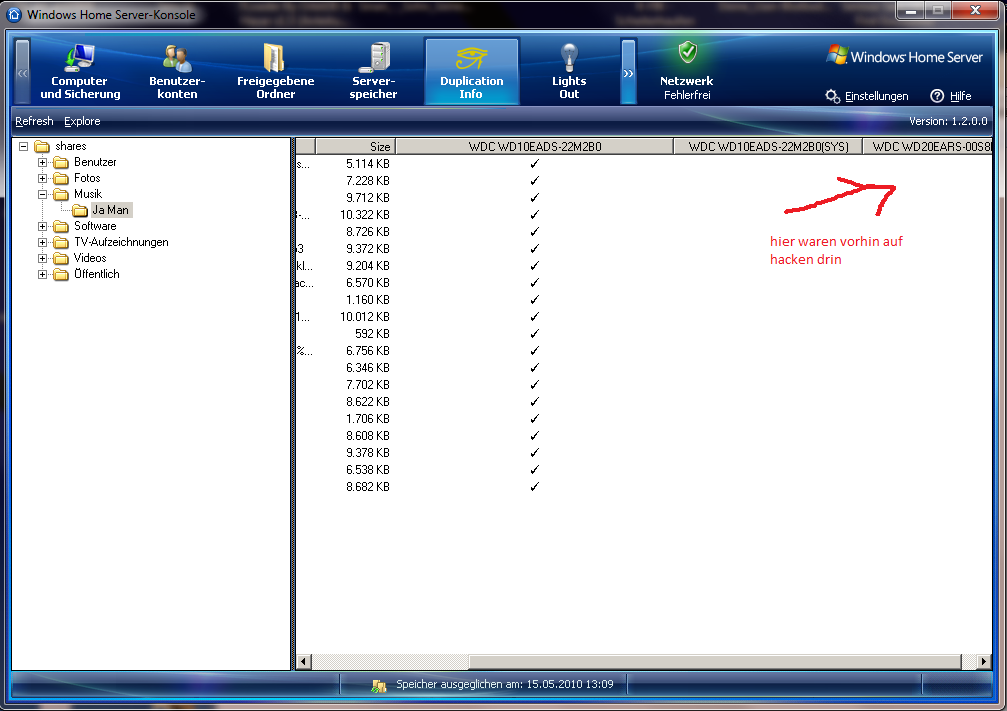The image size is (1007, 711).
Task: Minimize the Windows Home Server-Konsole window
Action: pyautogui.click(x=911, y=11)
